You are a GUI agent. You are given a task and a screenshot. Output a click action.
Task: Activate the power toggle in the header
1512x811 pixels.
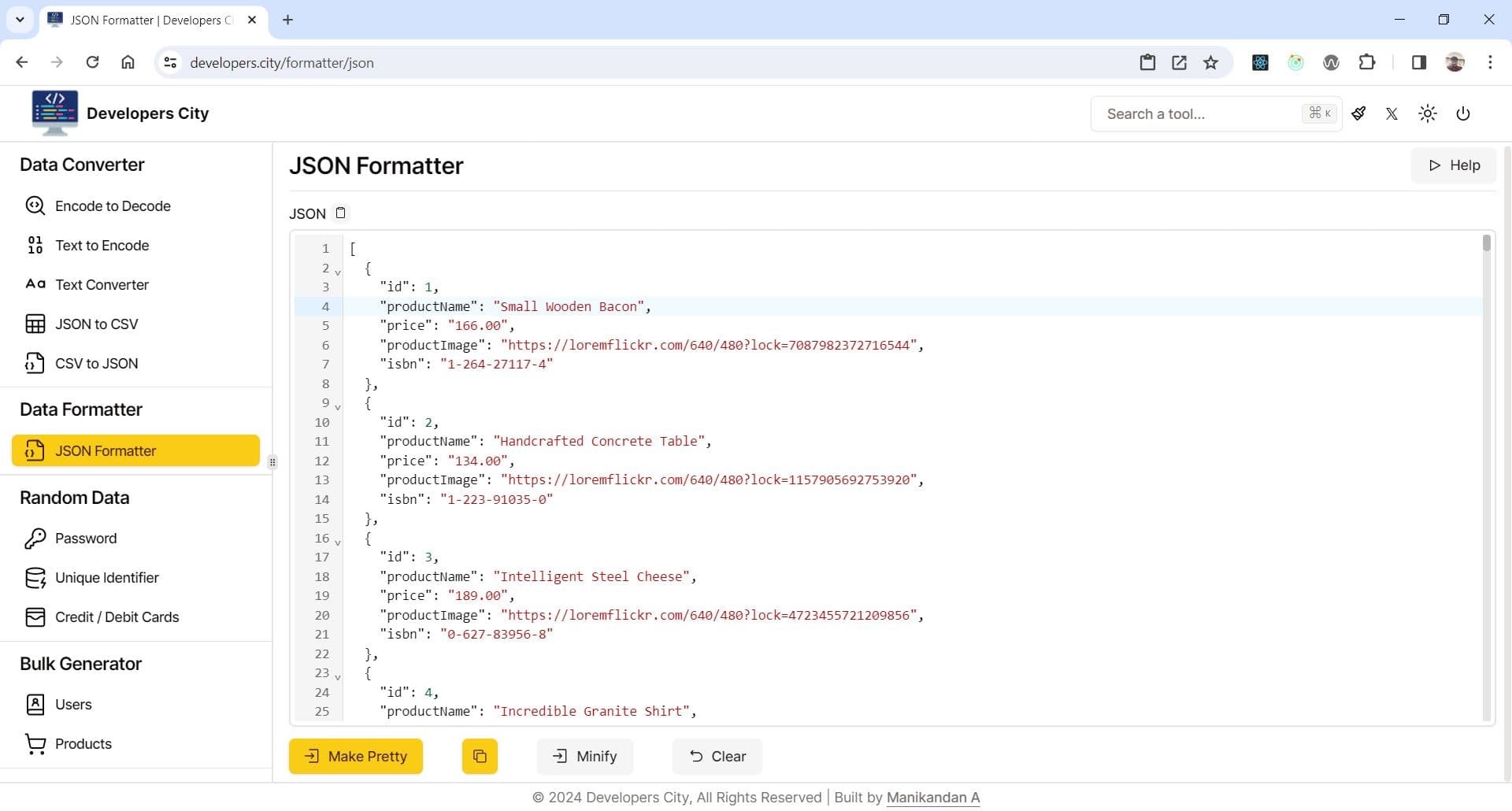pos(1462,113)
